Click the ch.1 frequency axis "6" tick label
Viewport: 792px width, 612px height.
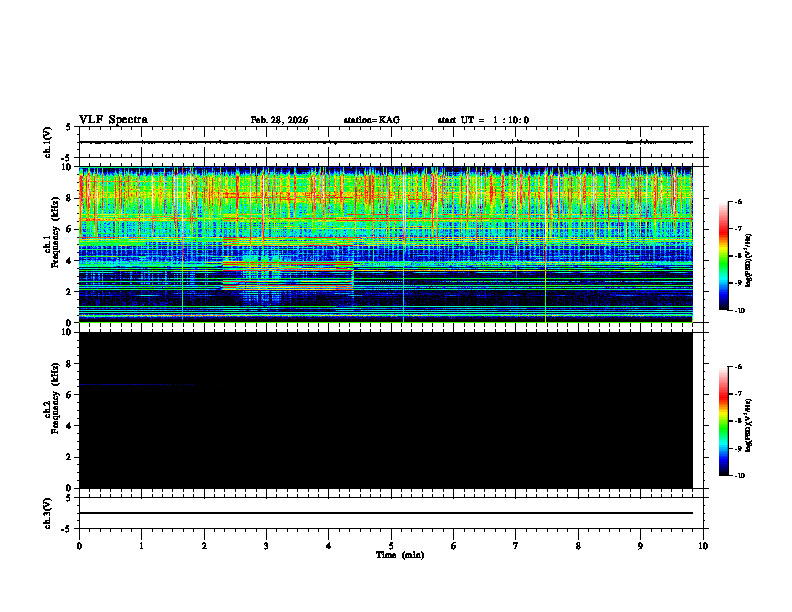[x=70, y=229]
